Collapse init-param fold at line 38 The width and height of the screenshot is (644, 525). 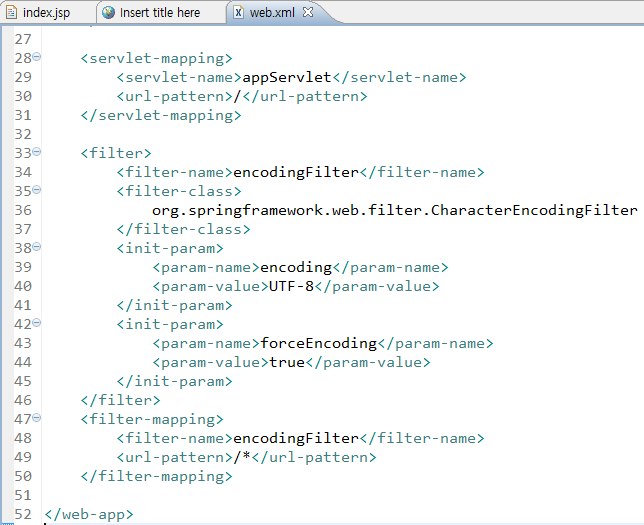pos(37,247)
